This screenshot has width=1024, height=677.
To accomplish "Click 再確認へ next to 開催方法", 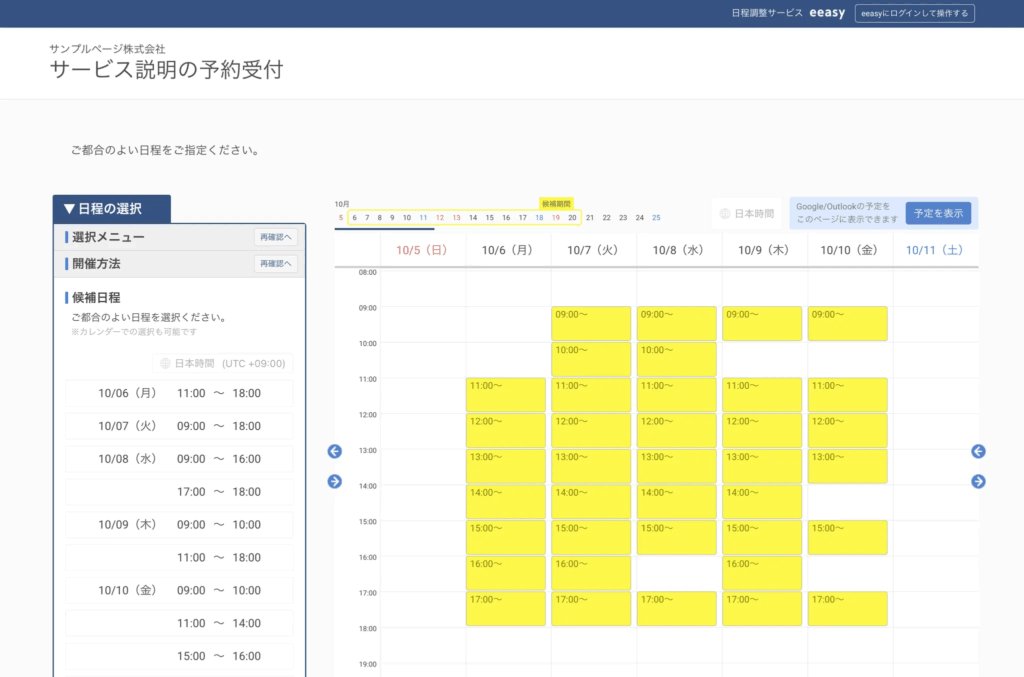I will tap(275, 263).
